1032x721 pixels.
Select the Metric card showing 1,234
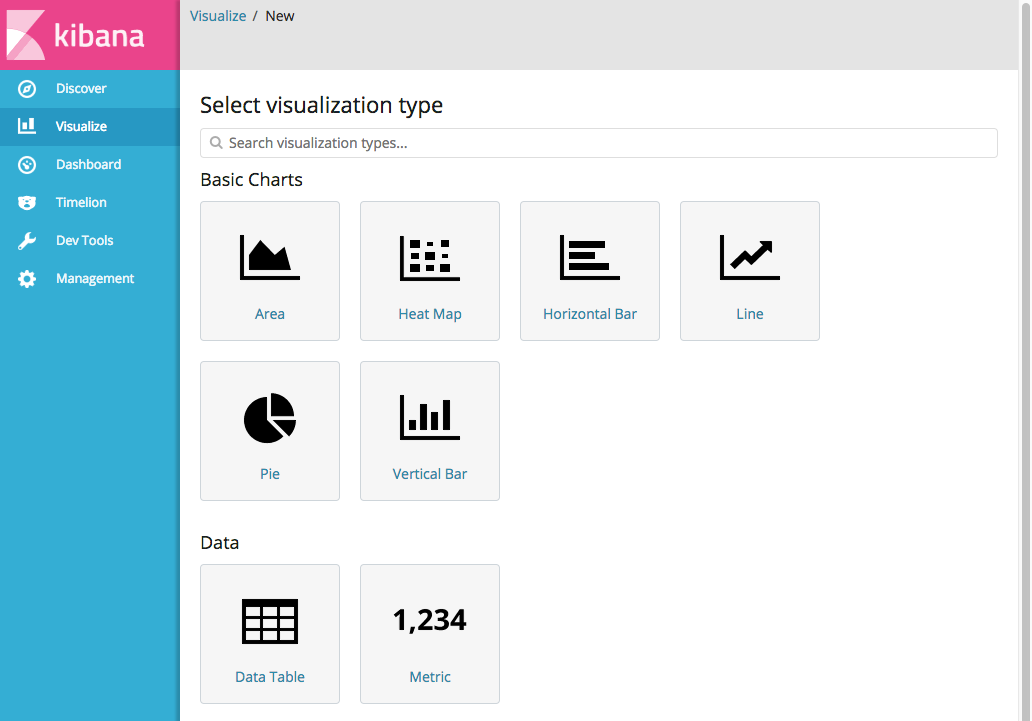[x=430, y=620]
